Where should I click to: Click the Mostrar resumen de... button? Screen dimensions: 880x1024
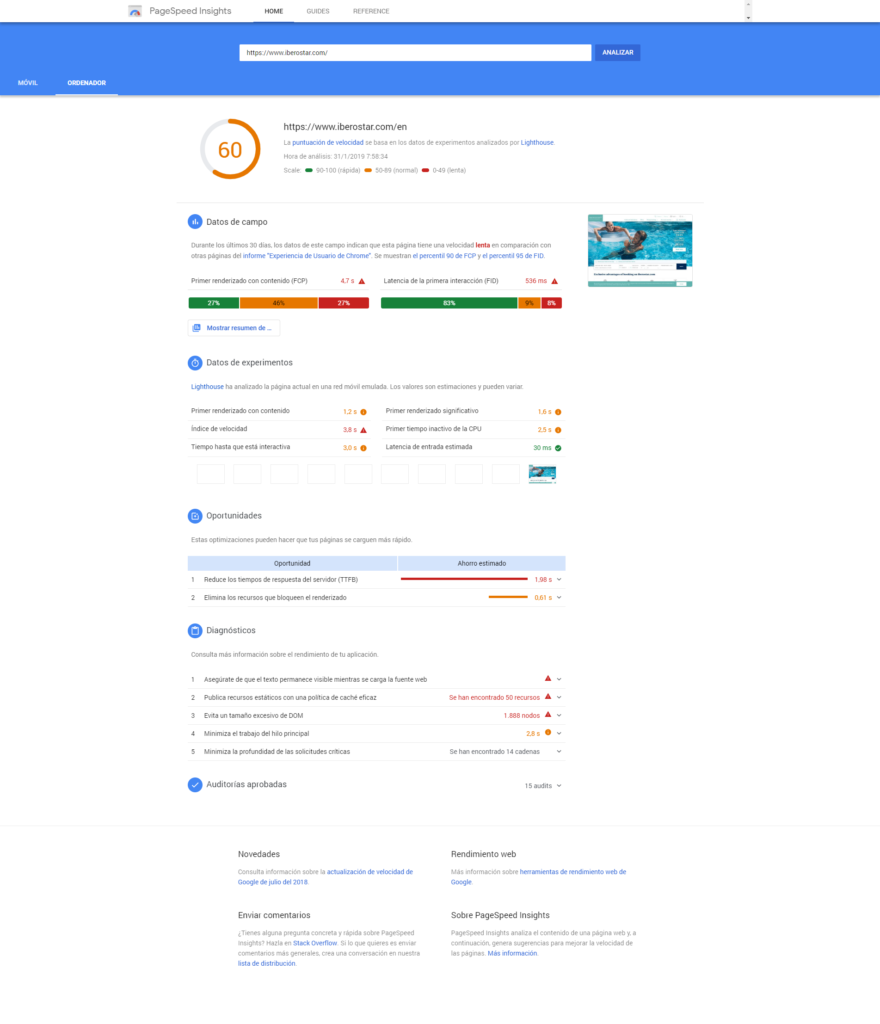pyautogui.click(x=234, y=328)
